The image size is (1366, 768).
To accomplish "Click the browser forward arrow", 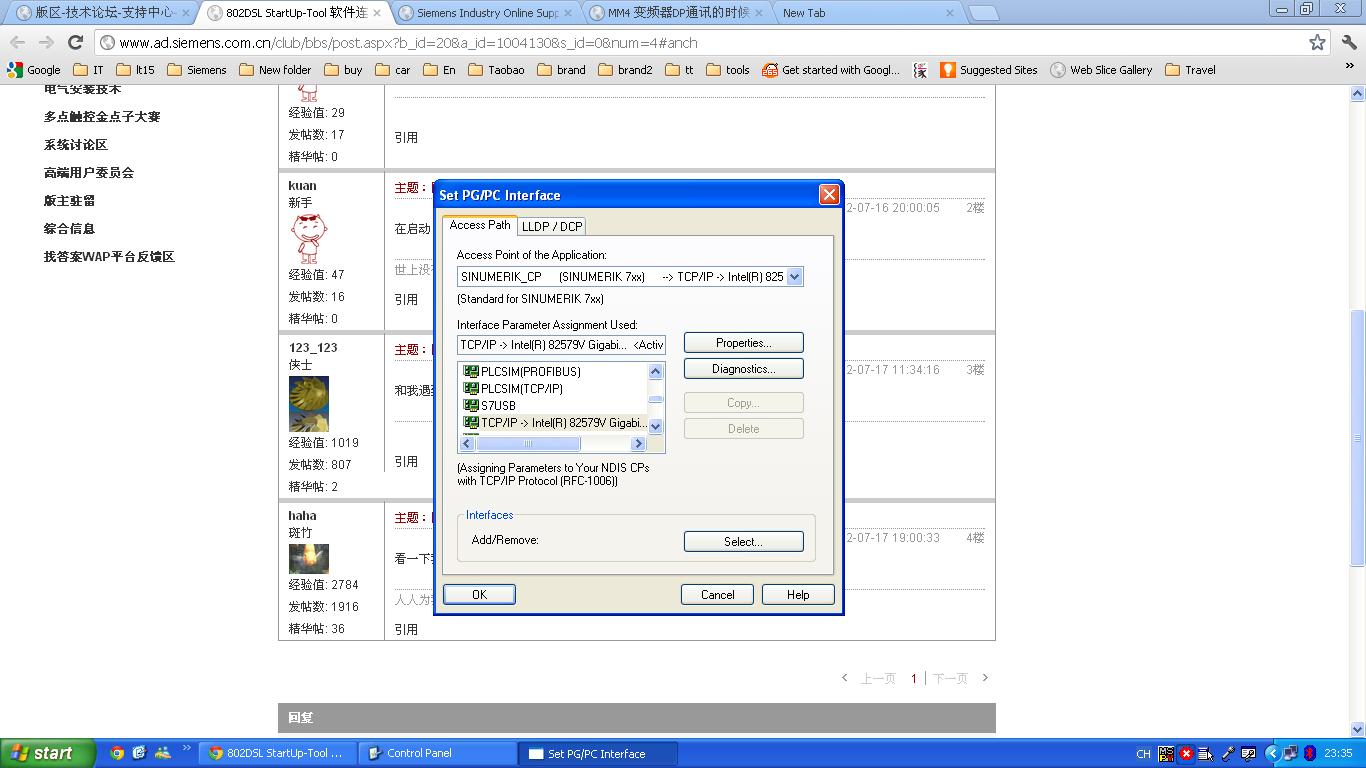I will [46, 42].
